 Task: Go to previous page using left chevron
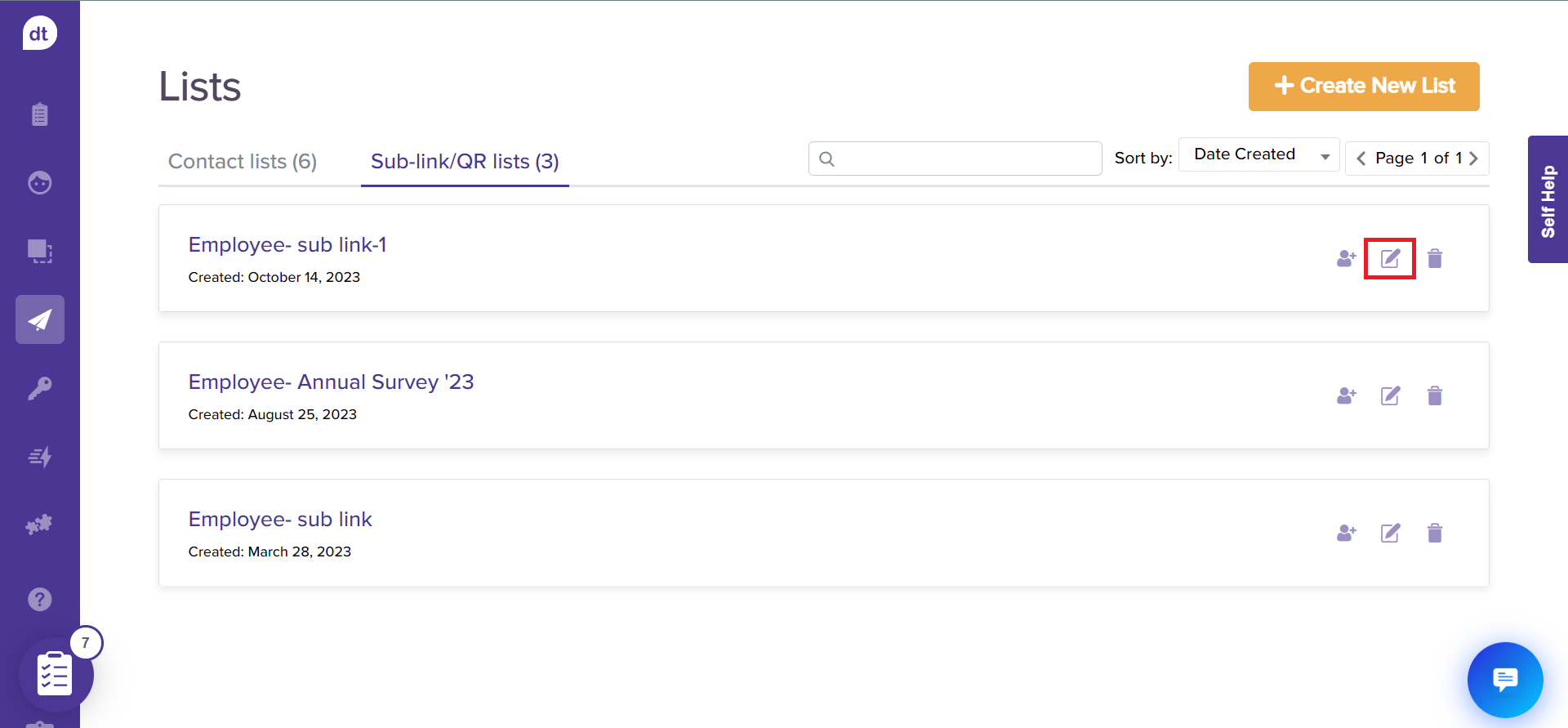1361,159
